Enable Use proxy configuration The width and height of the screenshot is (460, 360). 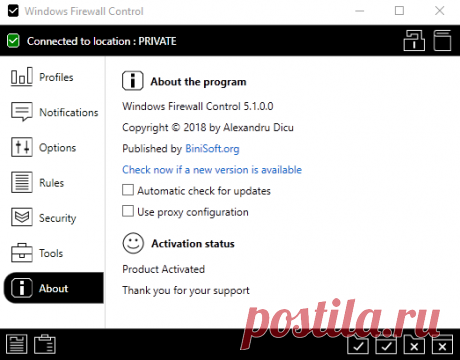(128, 211)
